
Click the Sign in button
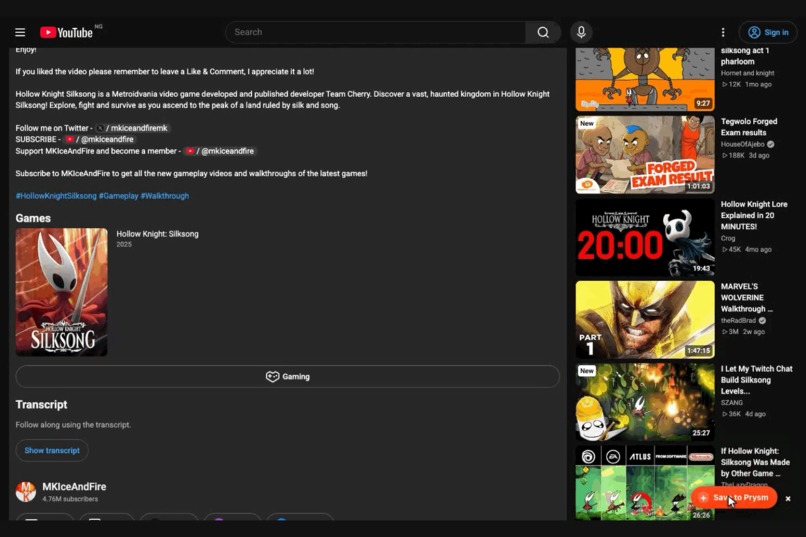pos(768,32)
